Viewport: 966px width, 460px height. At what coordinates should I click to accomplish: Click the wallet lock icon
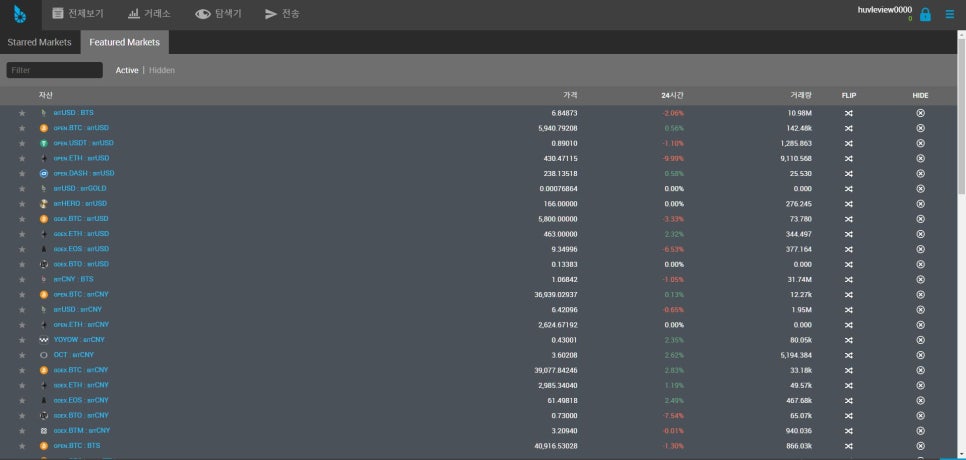pyautogui.click(x=925, y=15)
